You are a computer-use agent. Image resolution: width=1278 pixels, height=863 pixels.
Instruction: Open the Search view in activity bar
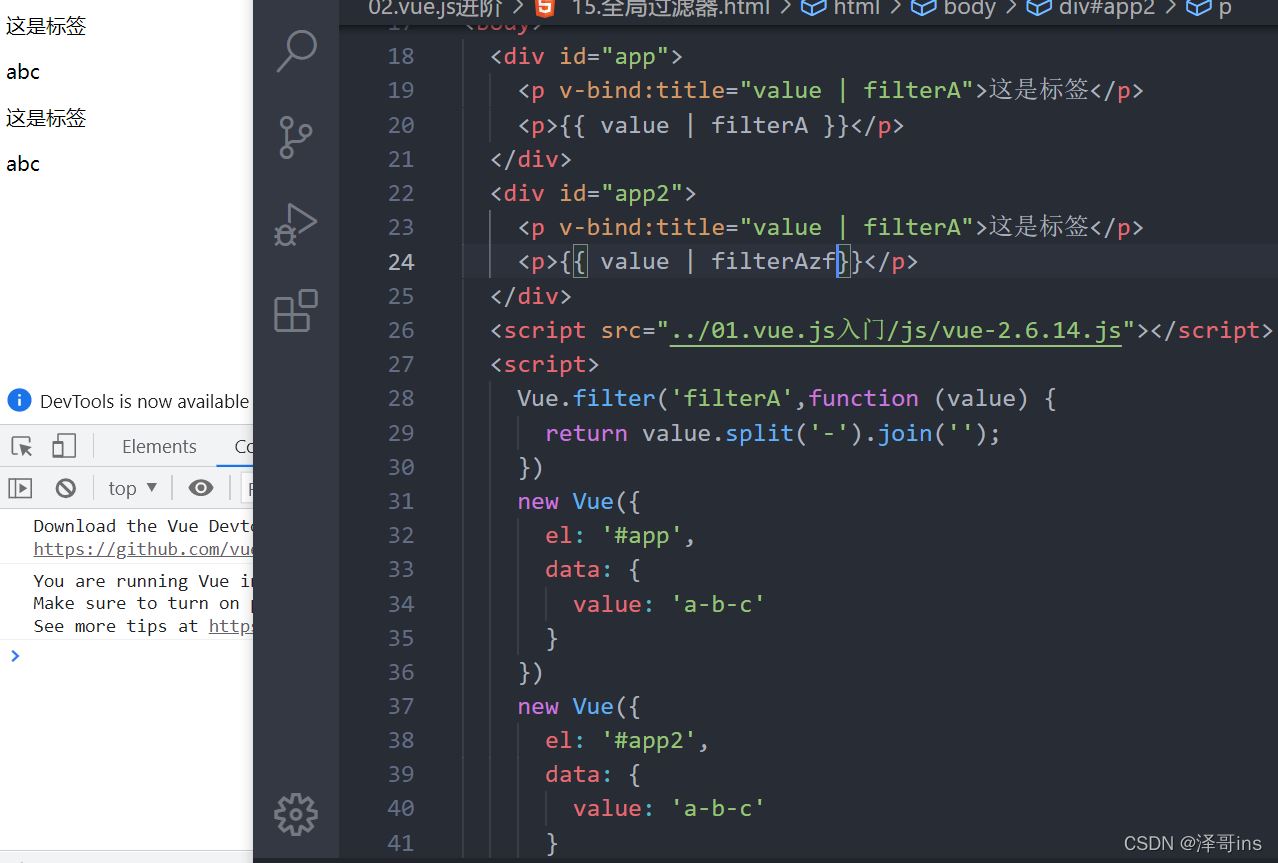pos(296,51)
